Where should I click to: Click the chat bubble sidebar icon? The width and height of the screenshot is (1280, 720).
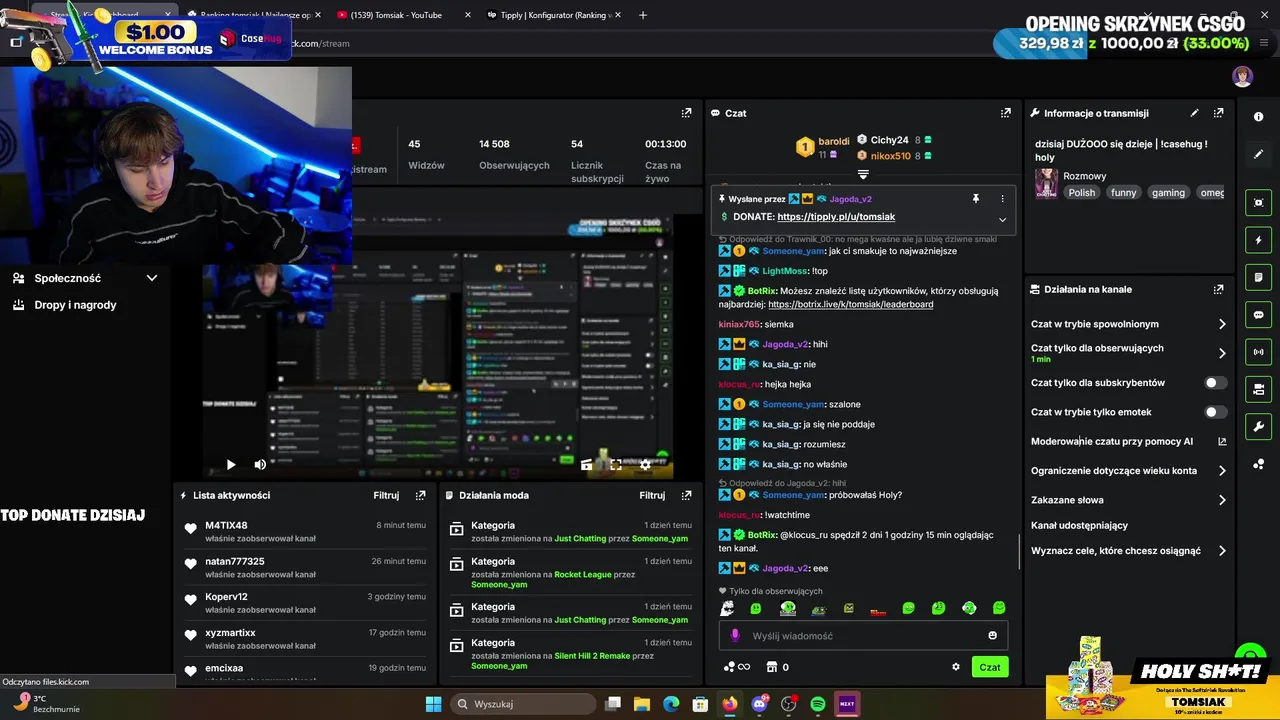(x=1258, y=315)
